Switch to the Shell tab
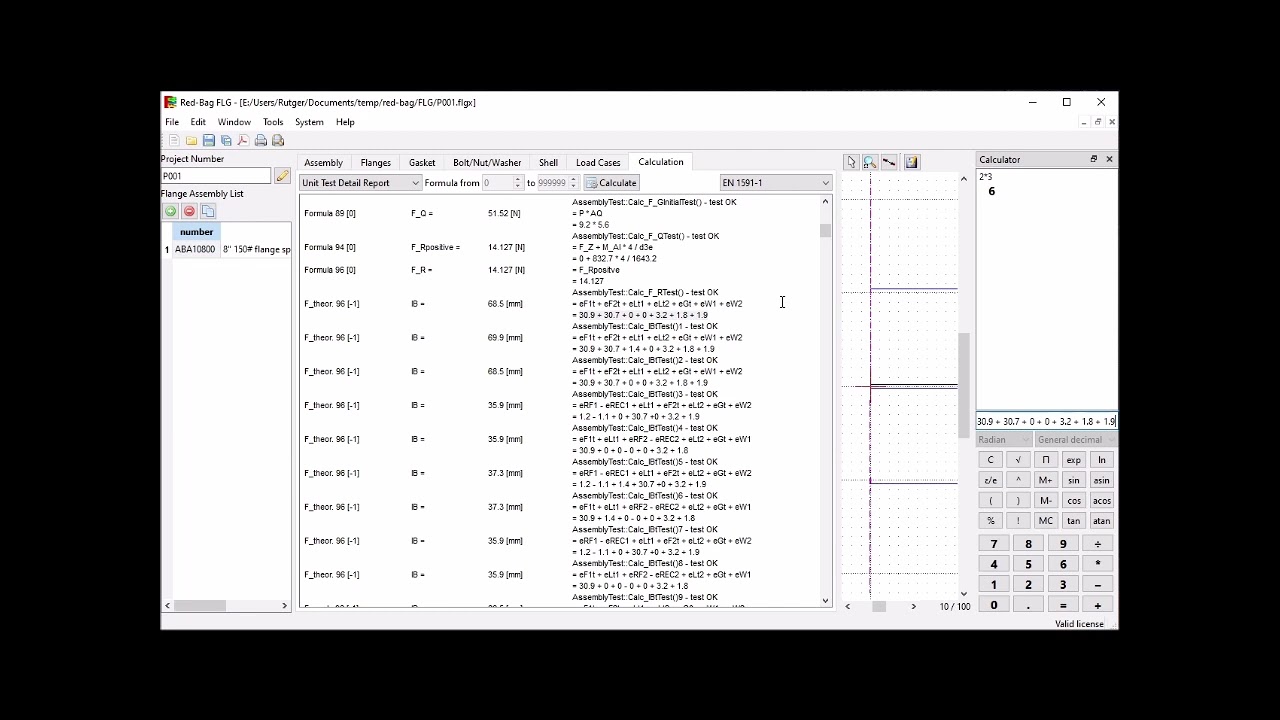Screen dimensions: 1280x720 point(548,162)
